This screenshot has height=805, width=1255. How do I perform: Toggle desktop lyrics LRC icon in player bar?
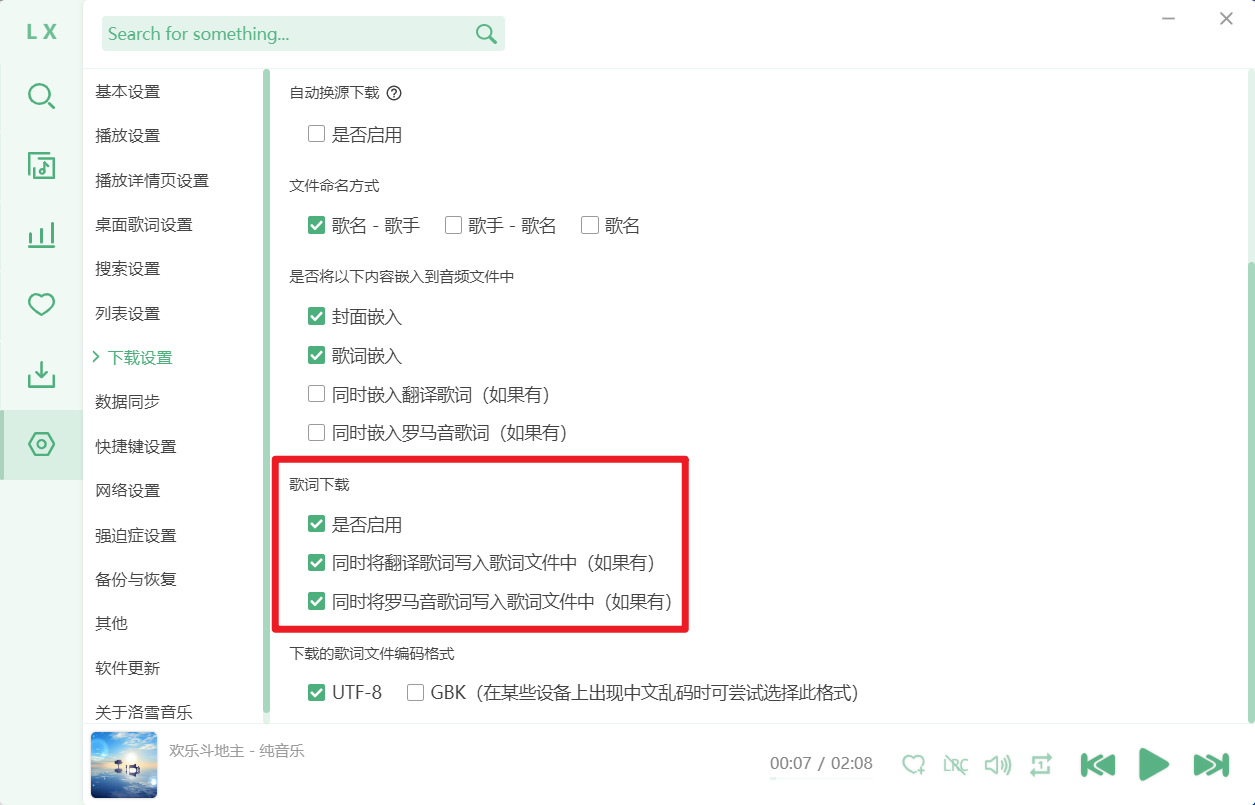[955, 765]
